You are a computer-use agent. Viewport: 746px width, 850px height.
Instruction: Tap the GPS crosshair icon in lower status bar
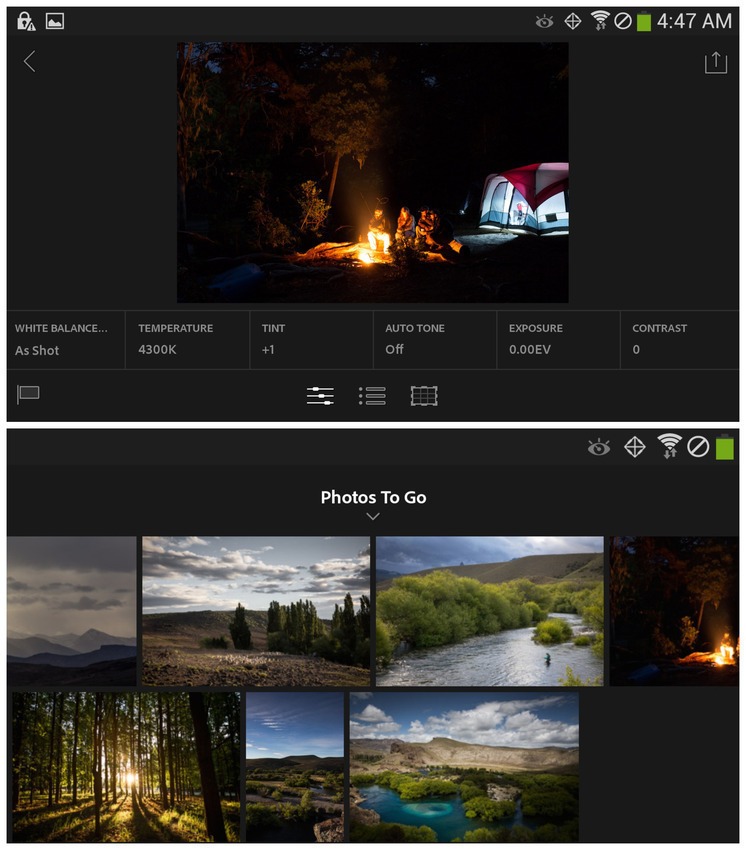click(634, 447)
